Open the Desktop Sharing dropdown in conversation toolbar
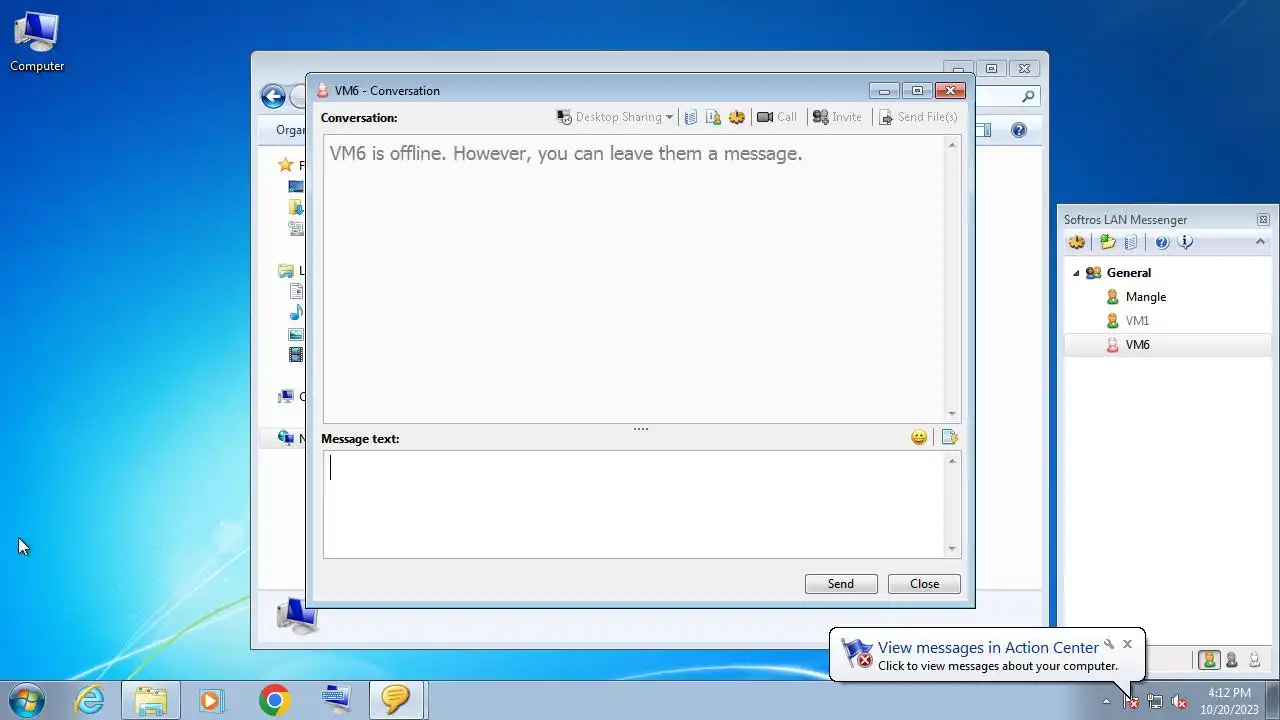1280x720 pixels. point(615,117)
